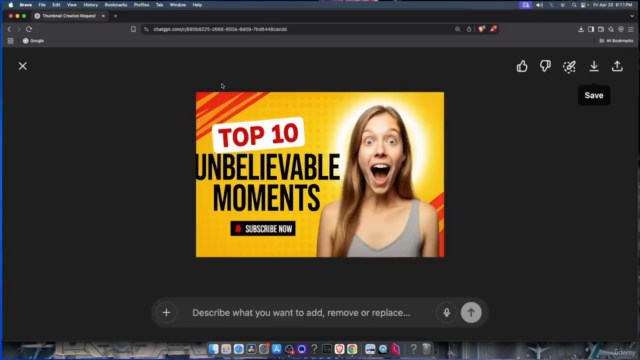Close the image preview overlay
Image resolution: width=640 pixels, height=360 pixels.
pyautogui.click(x=22, y=66)
